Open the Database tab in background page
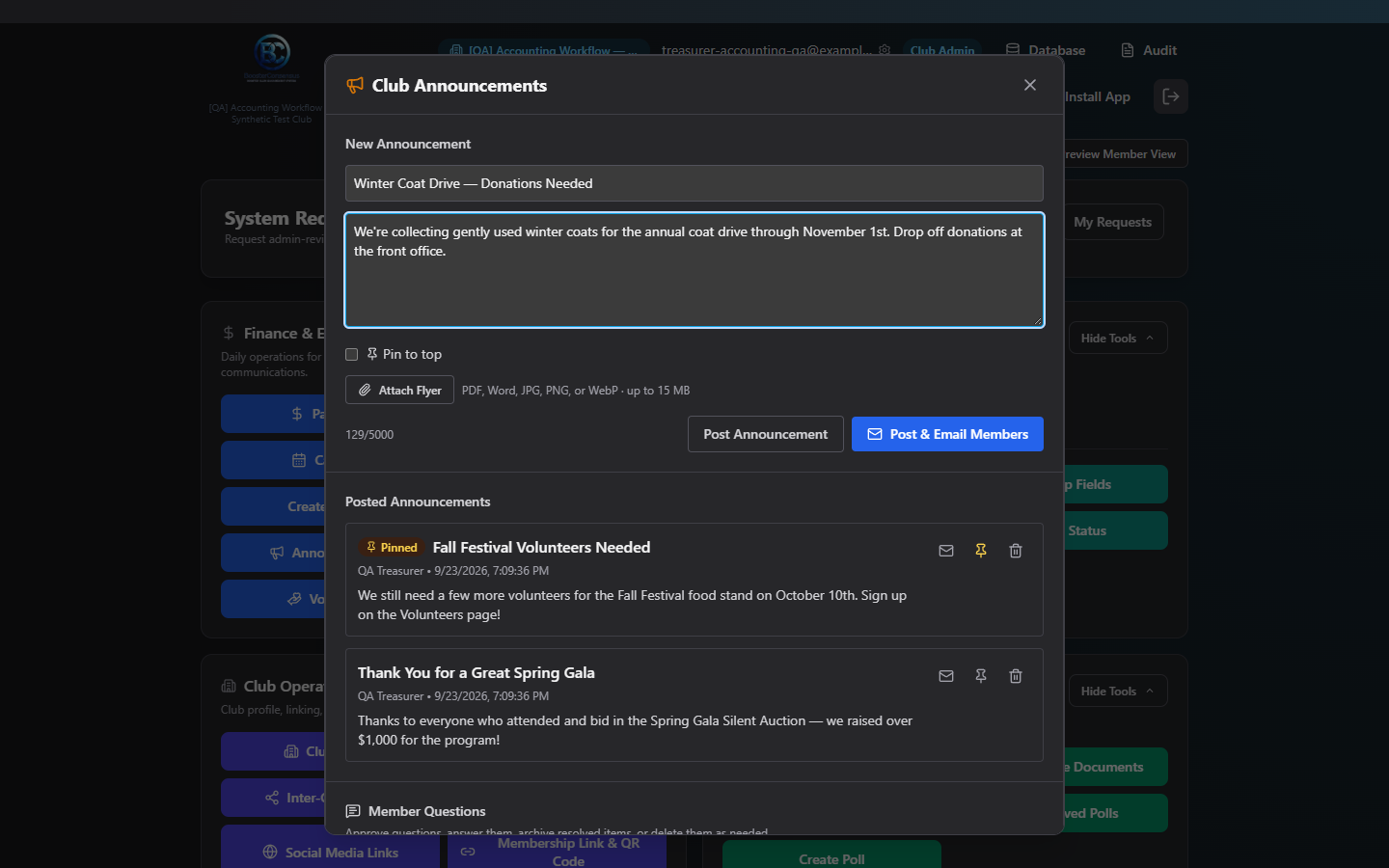 (x=1046, y=50)
